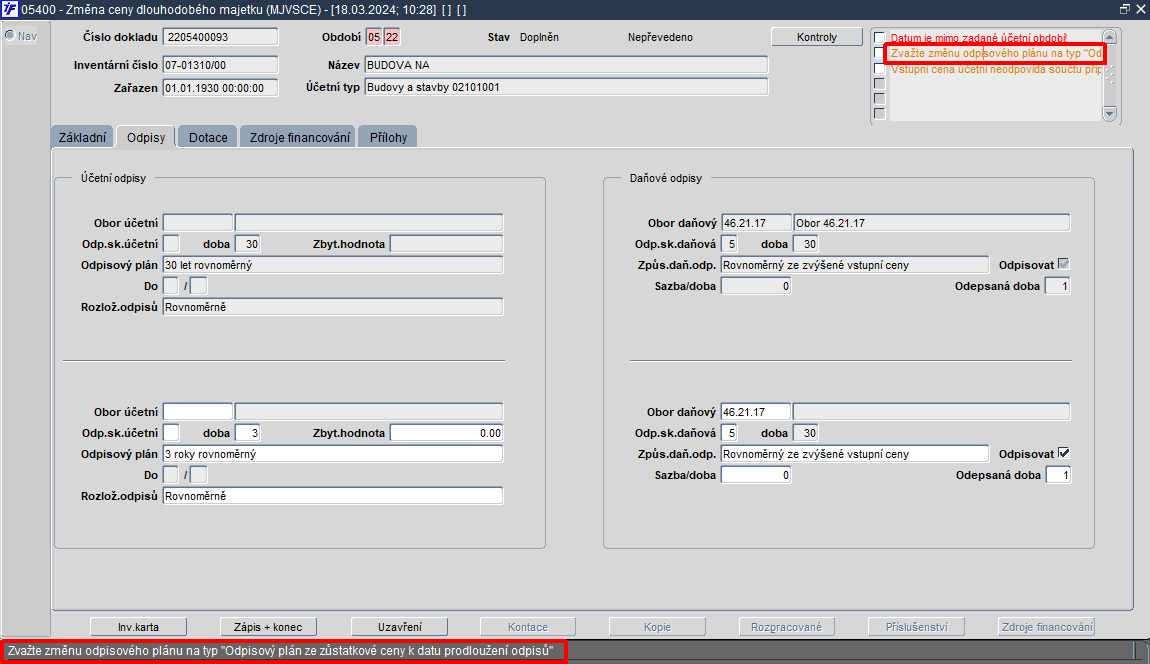
Task: Click lower Obor daňový field 46.21.17
Action: [x=755, y=412]
